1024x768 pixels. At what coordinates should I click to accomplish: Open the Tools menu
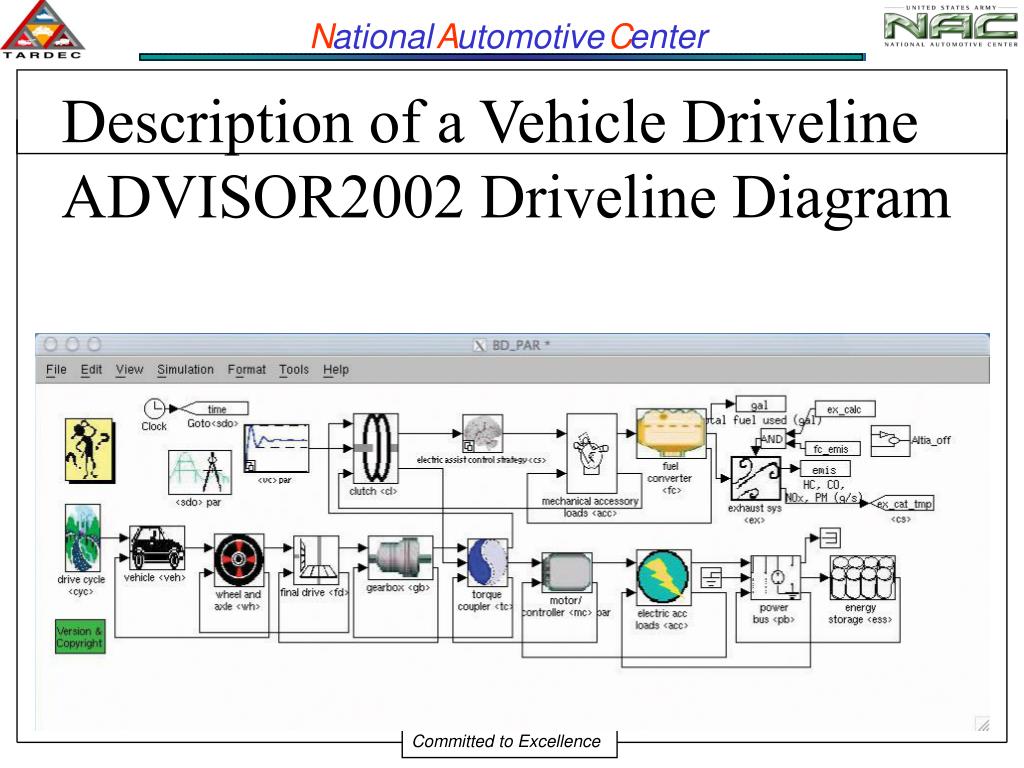pyautogui.click(x=294, y=370)
